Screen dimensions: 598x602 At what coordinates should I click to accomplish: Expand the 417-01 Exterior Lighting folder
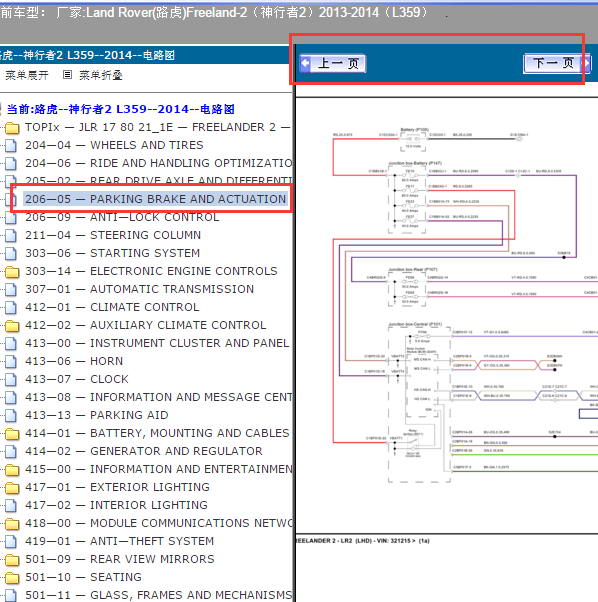point(12,488)
